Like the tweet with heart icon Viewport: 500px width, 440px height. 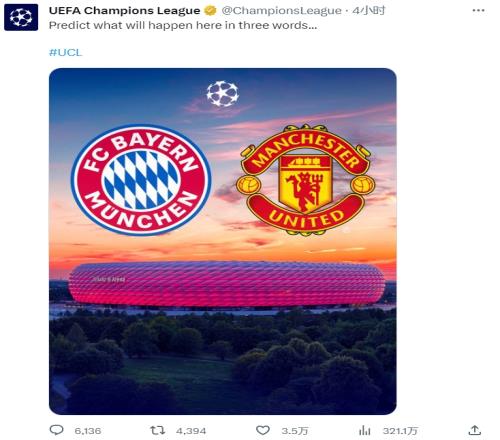263,430
